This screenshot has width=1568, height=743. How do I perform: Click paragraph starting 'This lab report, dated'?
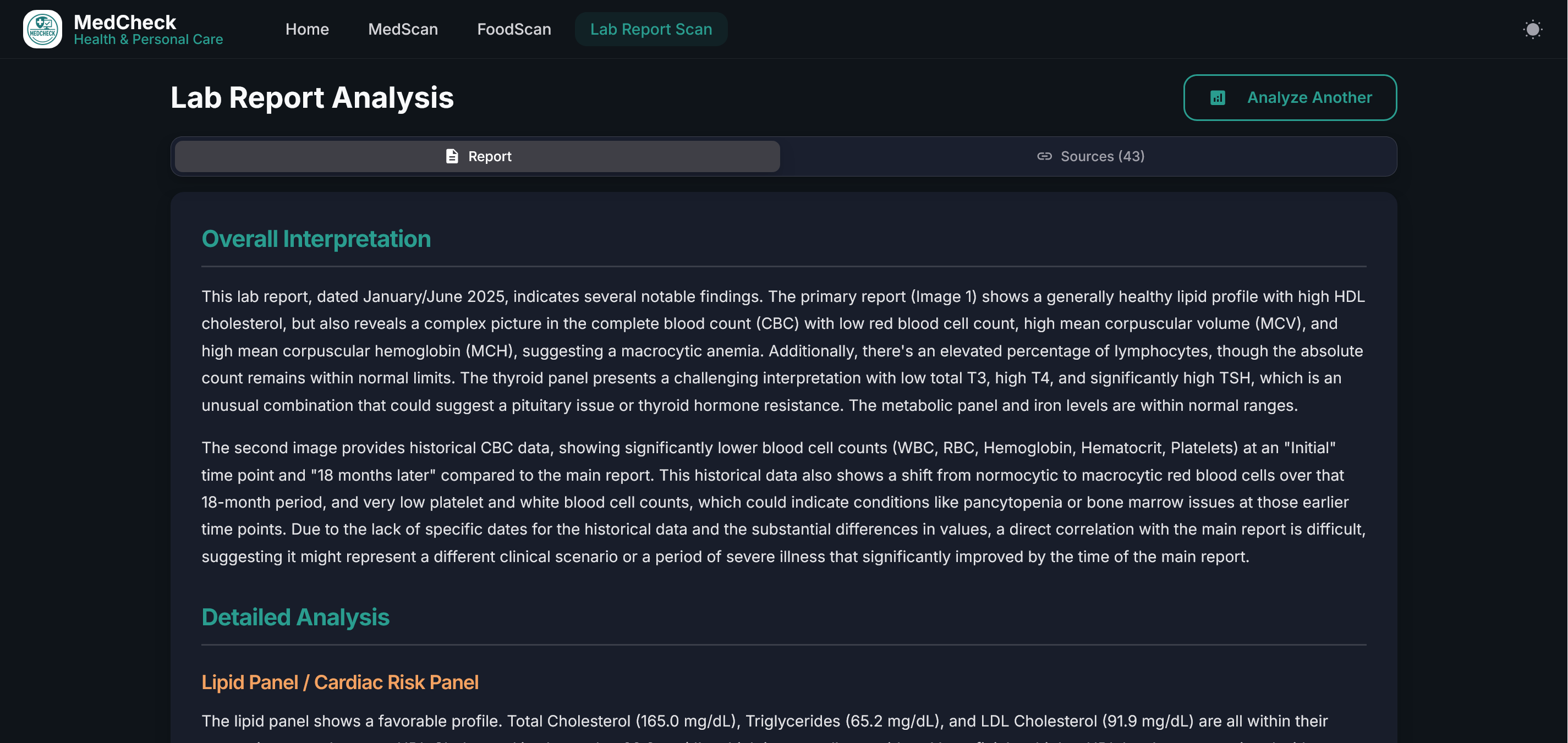(x=784, y=350)
